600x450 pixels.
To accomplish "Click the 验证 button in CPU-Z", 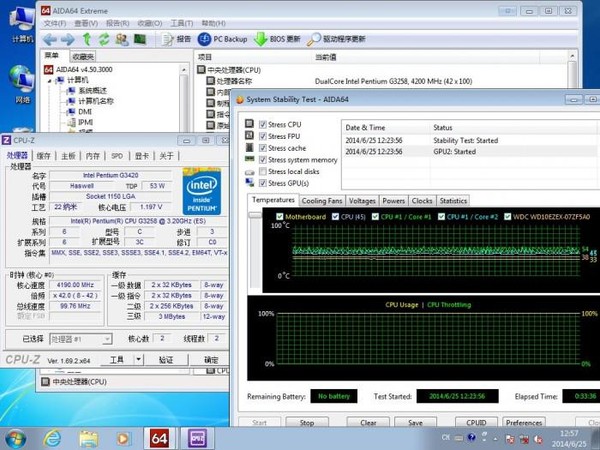I will [166, 360].
